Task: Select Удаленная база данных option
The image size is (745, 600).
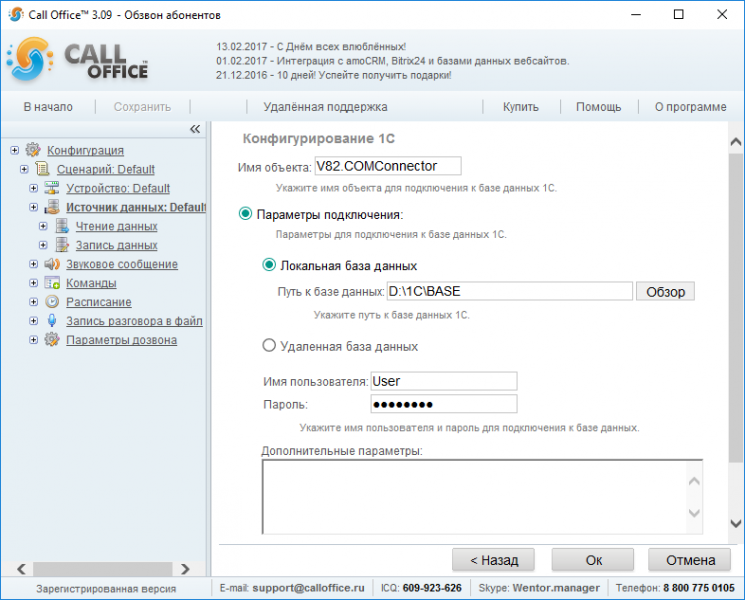Action: [269, 345]
